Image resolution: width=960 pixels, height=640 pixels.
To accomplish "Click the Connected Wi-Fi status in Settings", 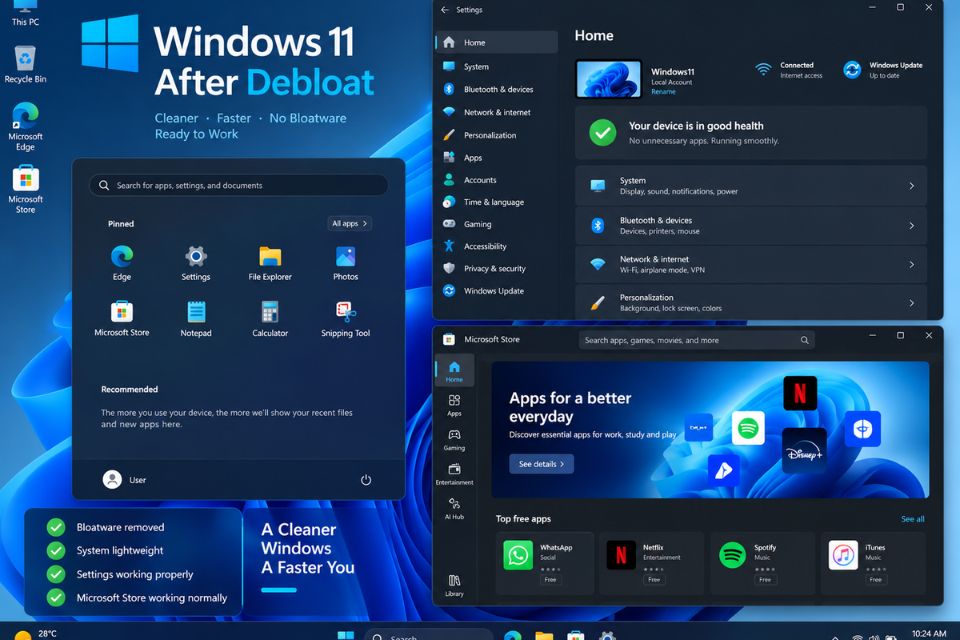I will click(789, 70).
